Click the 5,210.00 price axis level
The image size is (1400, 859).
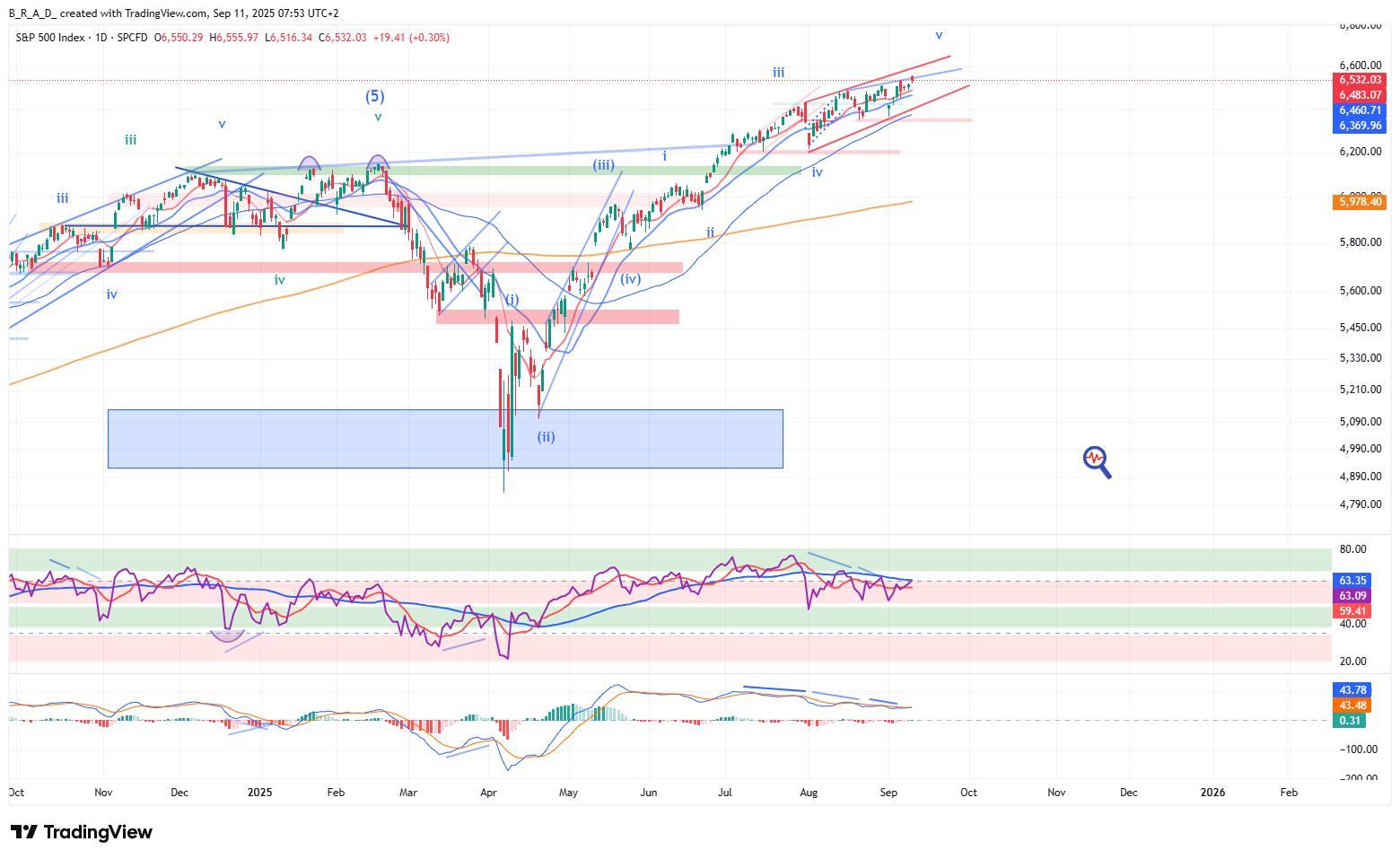coord(1360,390)
